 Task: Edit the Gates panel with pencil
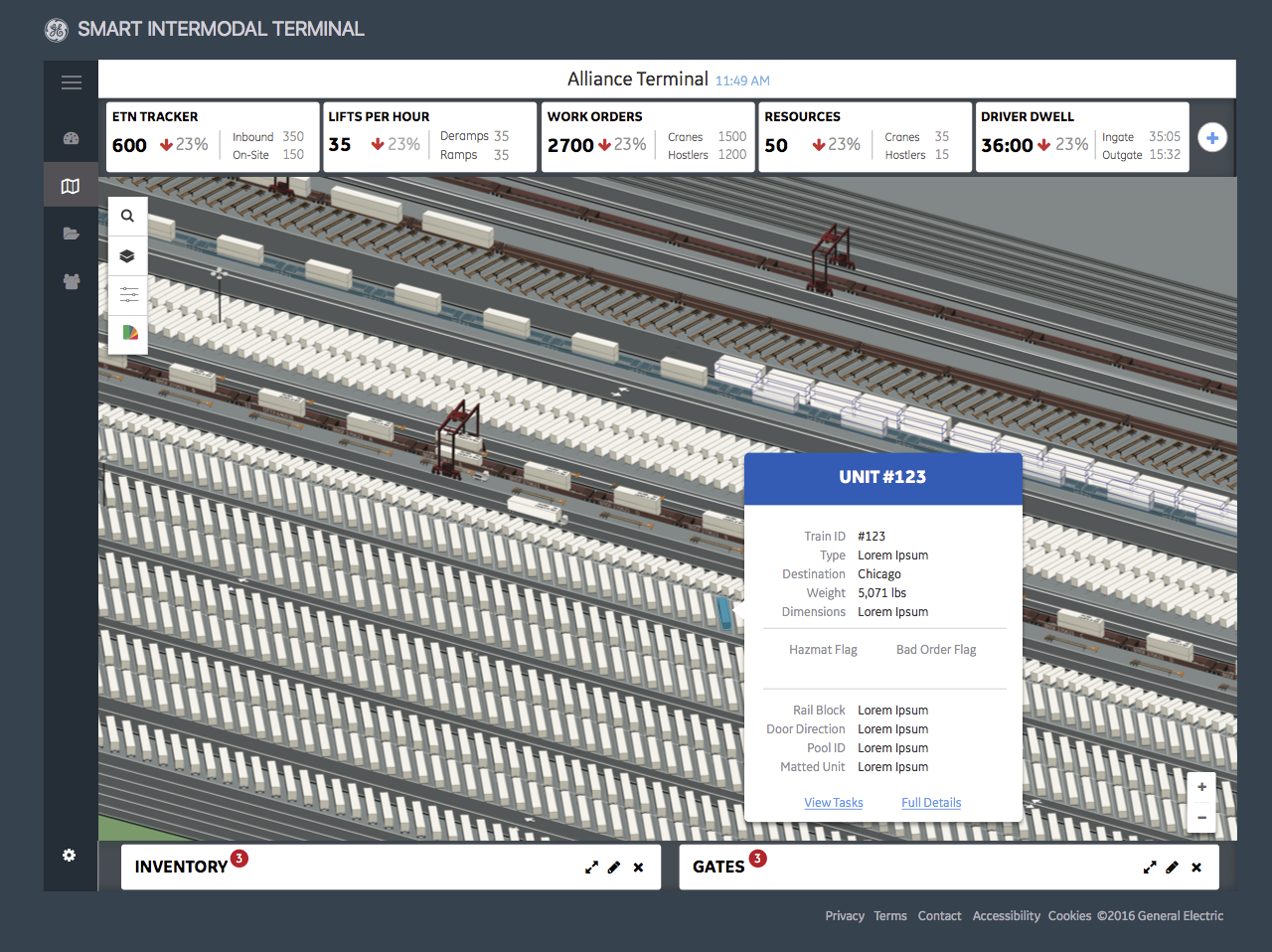pyautogui.click(x=1173, y=868)
